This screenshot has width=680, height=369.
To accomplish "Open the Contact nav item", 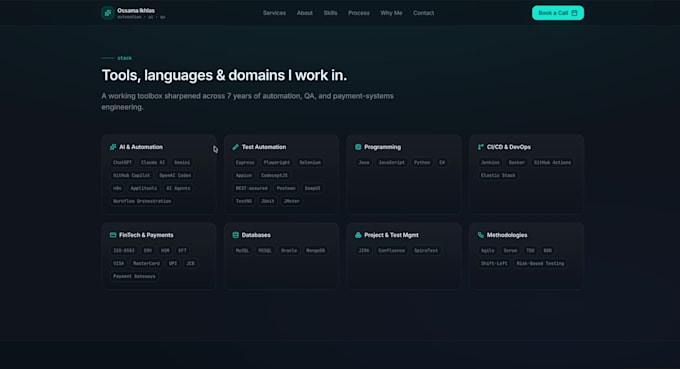I will coord(423,13).
